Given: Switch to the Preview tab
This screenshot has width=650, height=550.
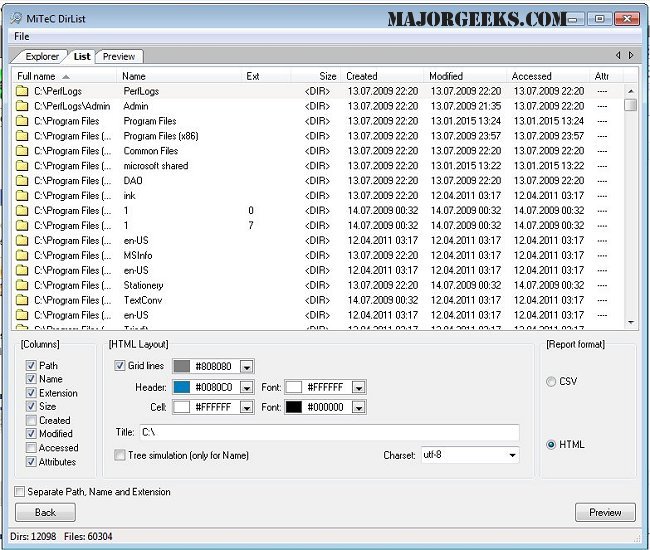Looking at the screenshot, I should pos(119,56).
